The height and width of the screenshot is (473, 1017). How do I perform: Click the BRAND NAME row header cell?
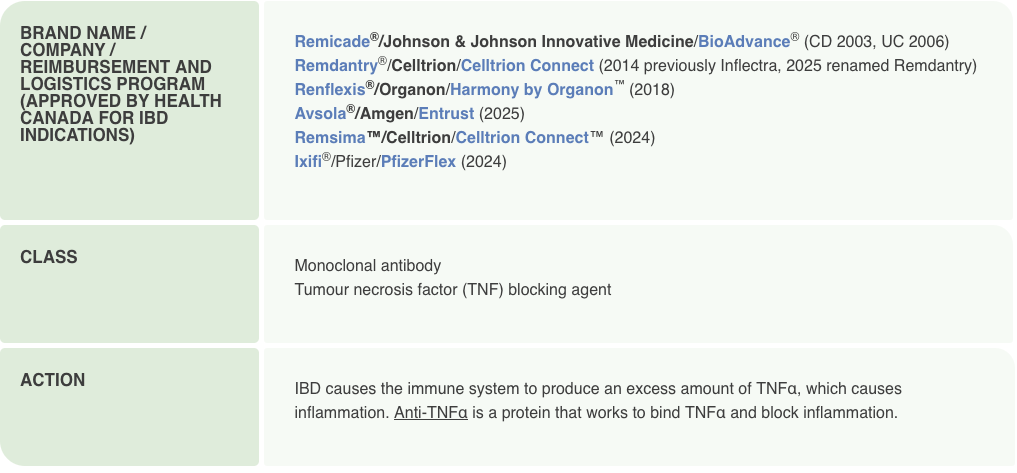pos(130,110)
